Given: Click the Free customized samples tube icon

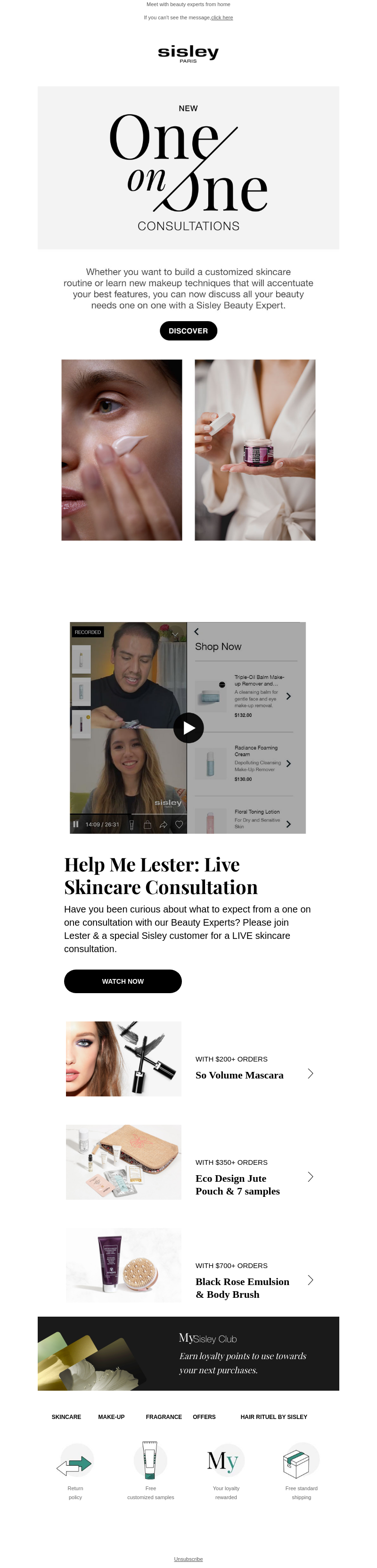Looking at the screenshot, I should [150, 1460].
